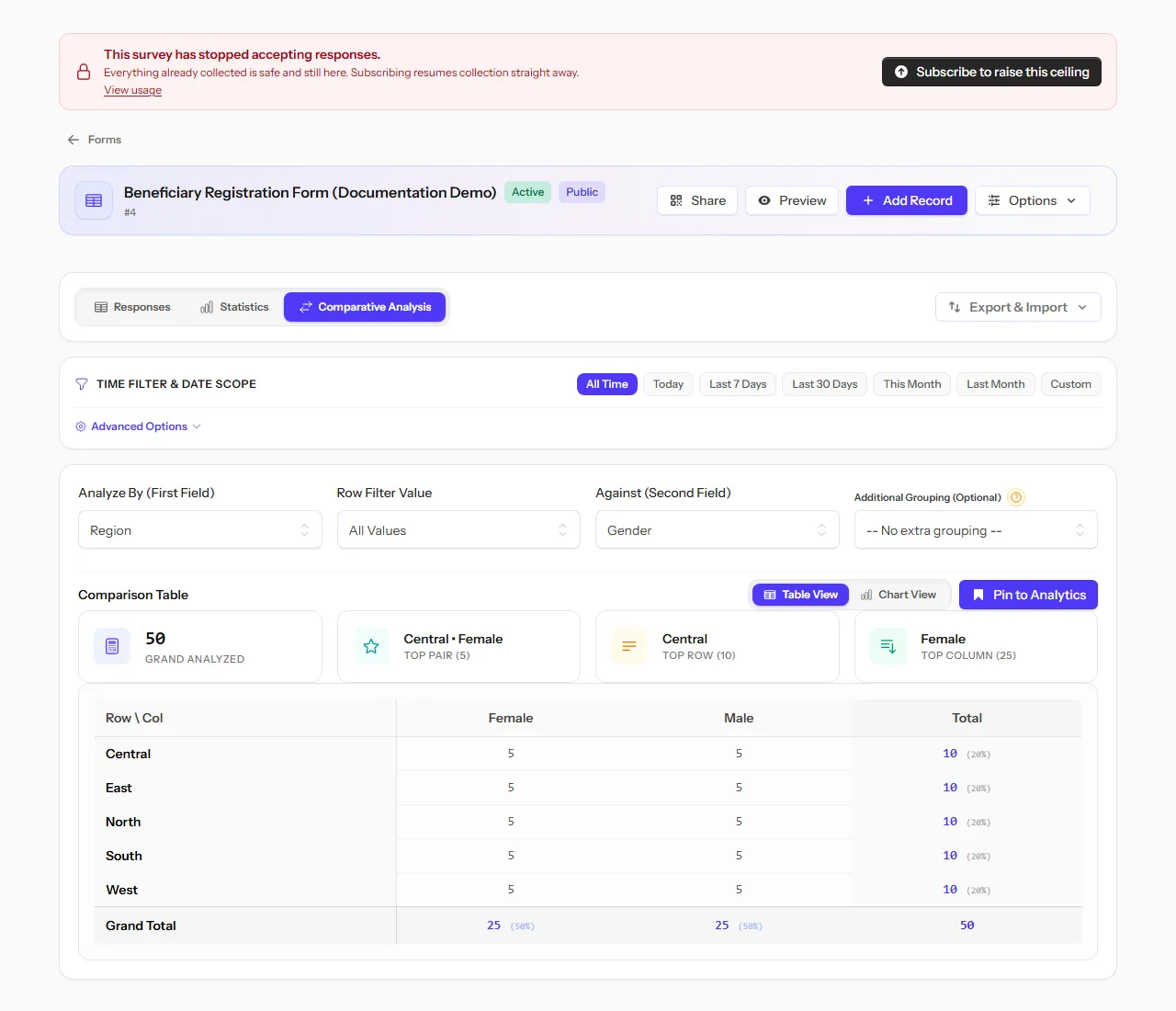Switch to the Statistics tab
Image resolution: width=1176 pixels, height=1011 pixels.
point(234,307)
